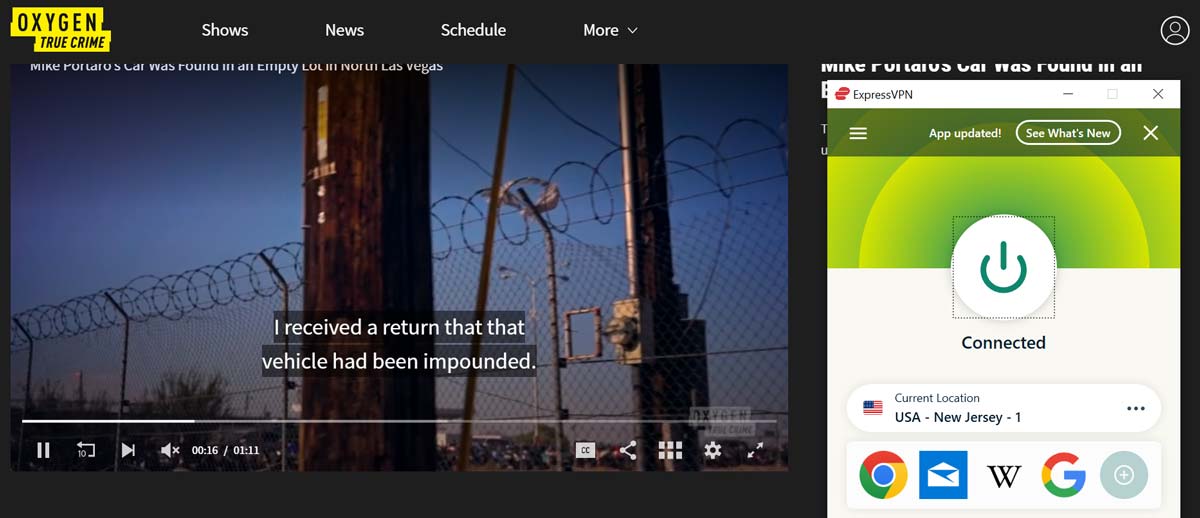Toggle the ExpressVPN power button

click(1003, 267)
